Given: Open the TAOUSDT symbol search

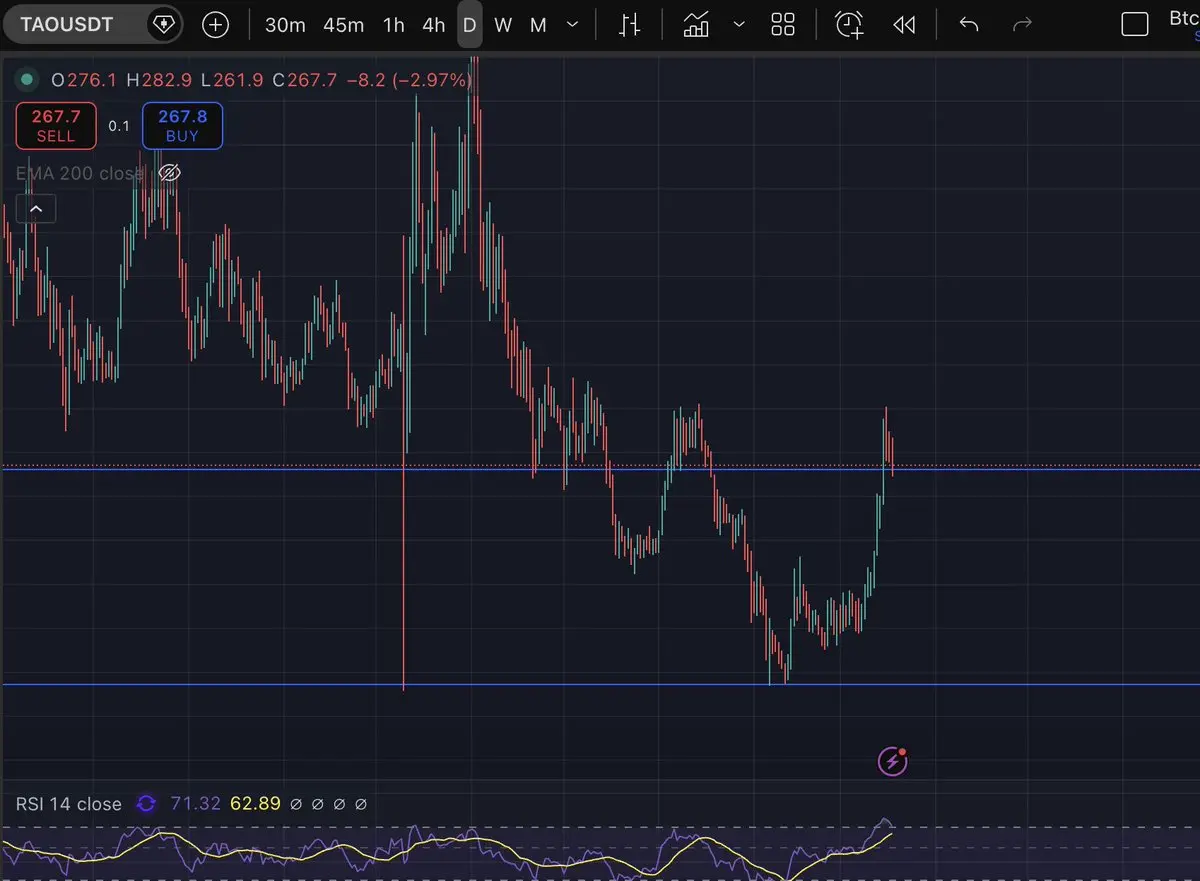Looking at the screenshot, I should tap(67, 25).
